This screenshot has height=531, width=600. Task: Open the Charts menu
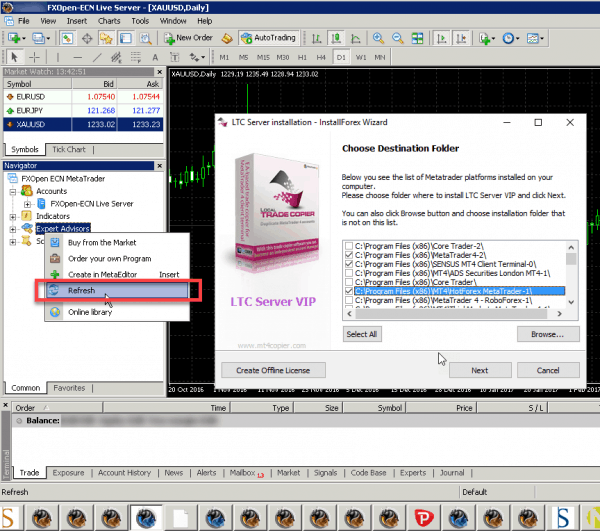click(x=109, y=21)
